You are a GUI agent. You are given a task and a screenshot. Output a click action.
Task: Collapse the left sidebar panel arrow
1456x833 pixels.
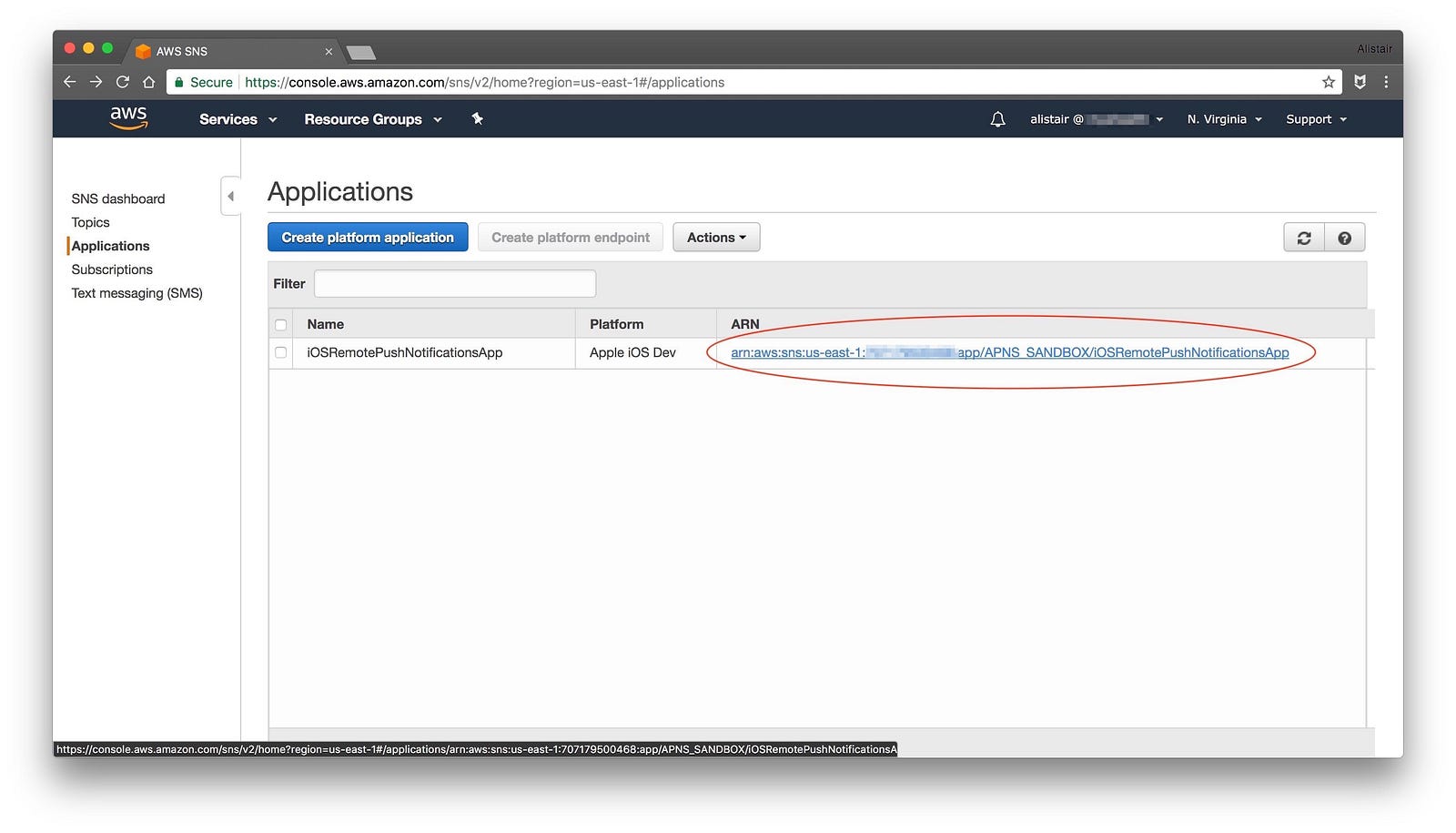230,196
